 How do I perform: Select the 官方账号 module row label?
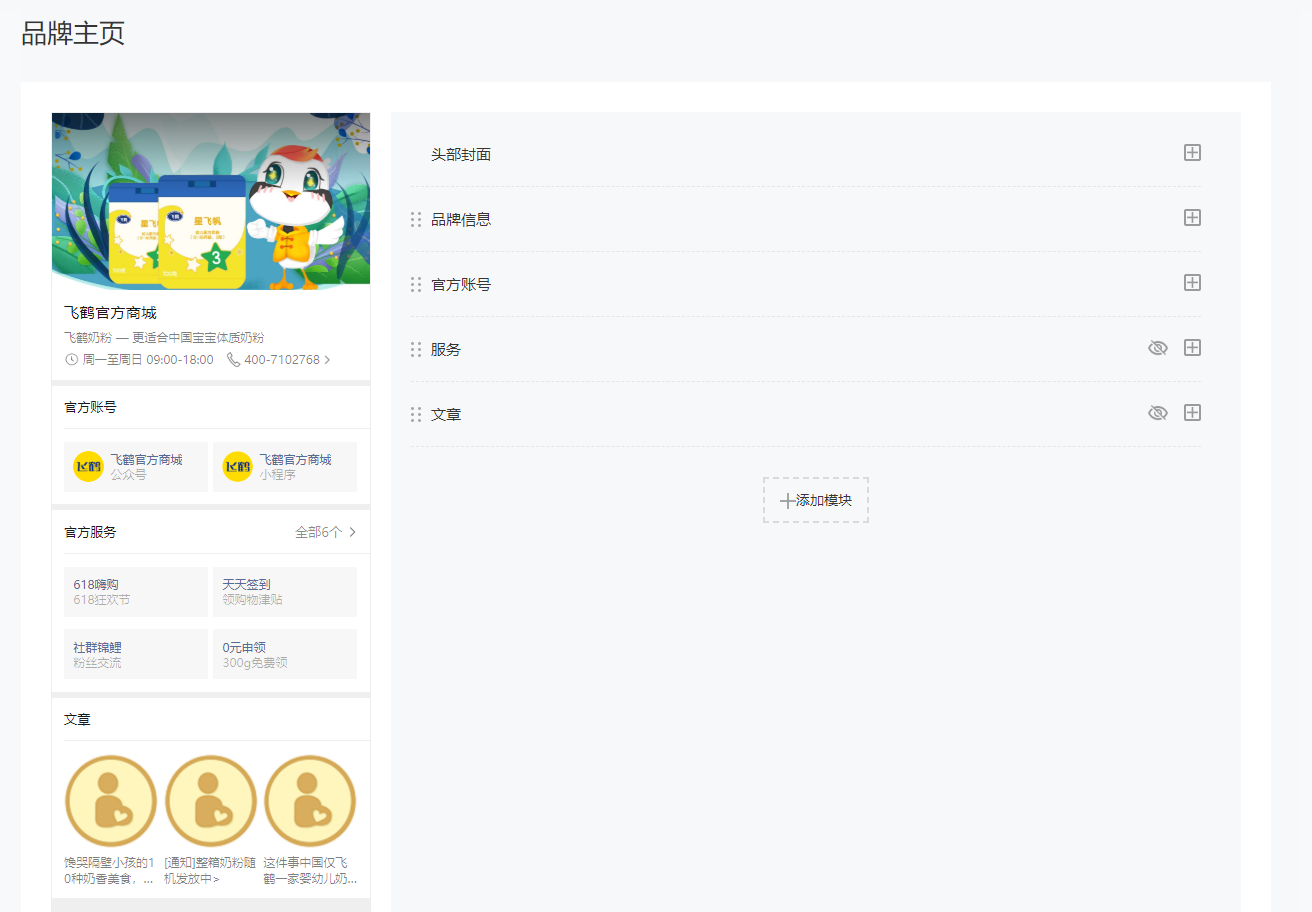(x=461, y=285)
